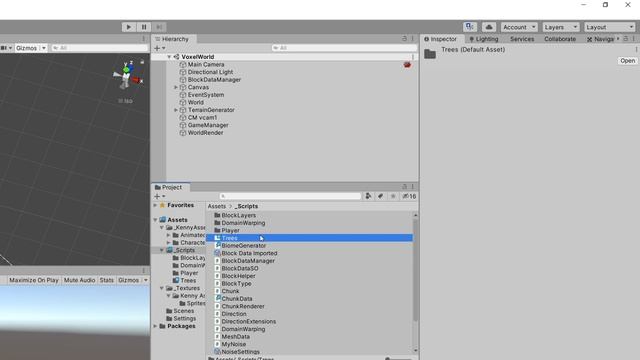Open the collab search icon in top toolbar
Screen dimensions: 640x360
pos(470,27)
